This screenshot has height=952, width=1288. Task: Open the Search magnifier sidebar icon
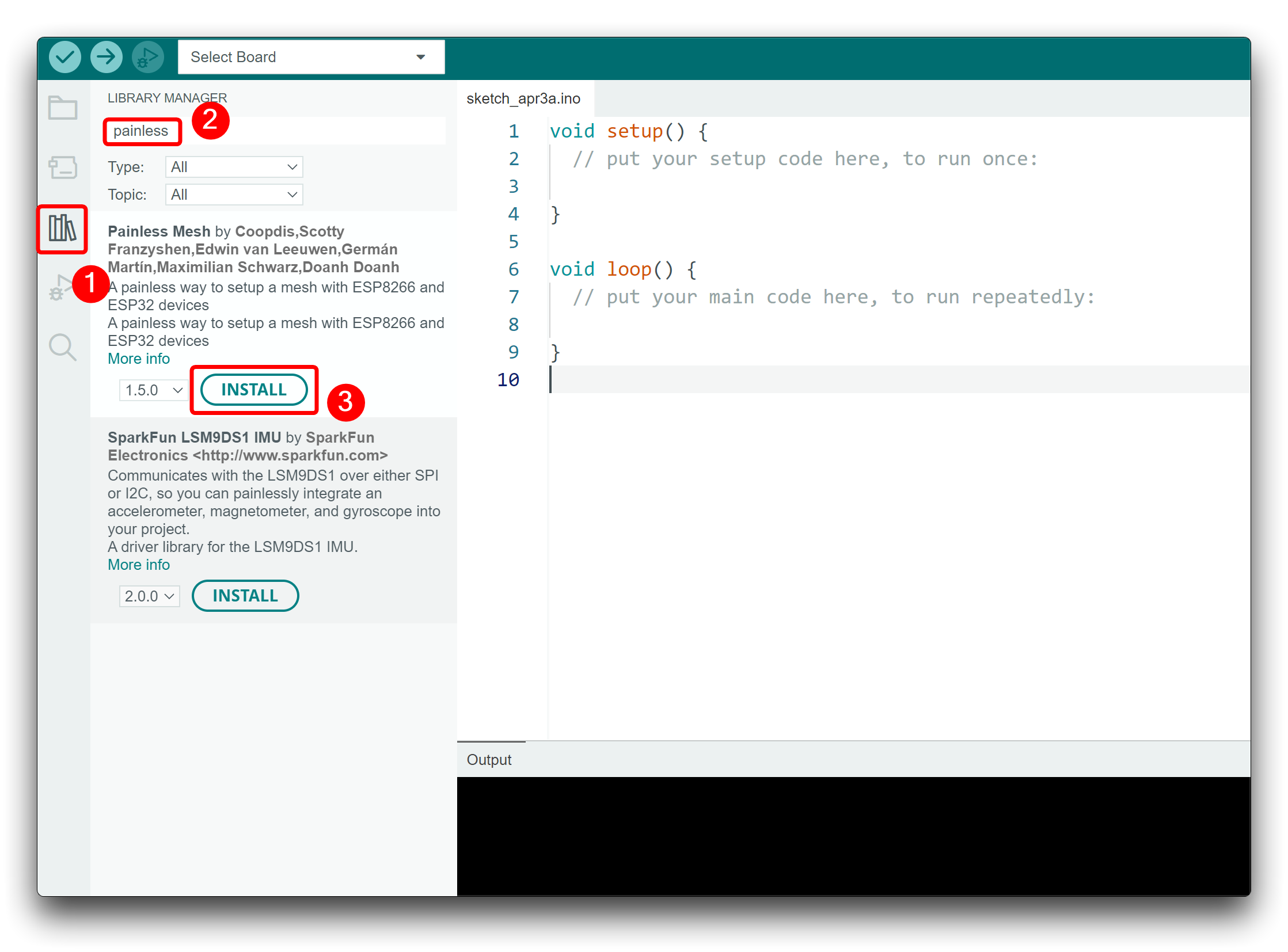(62, 348)
